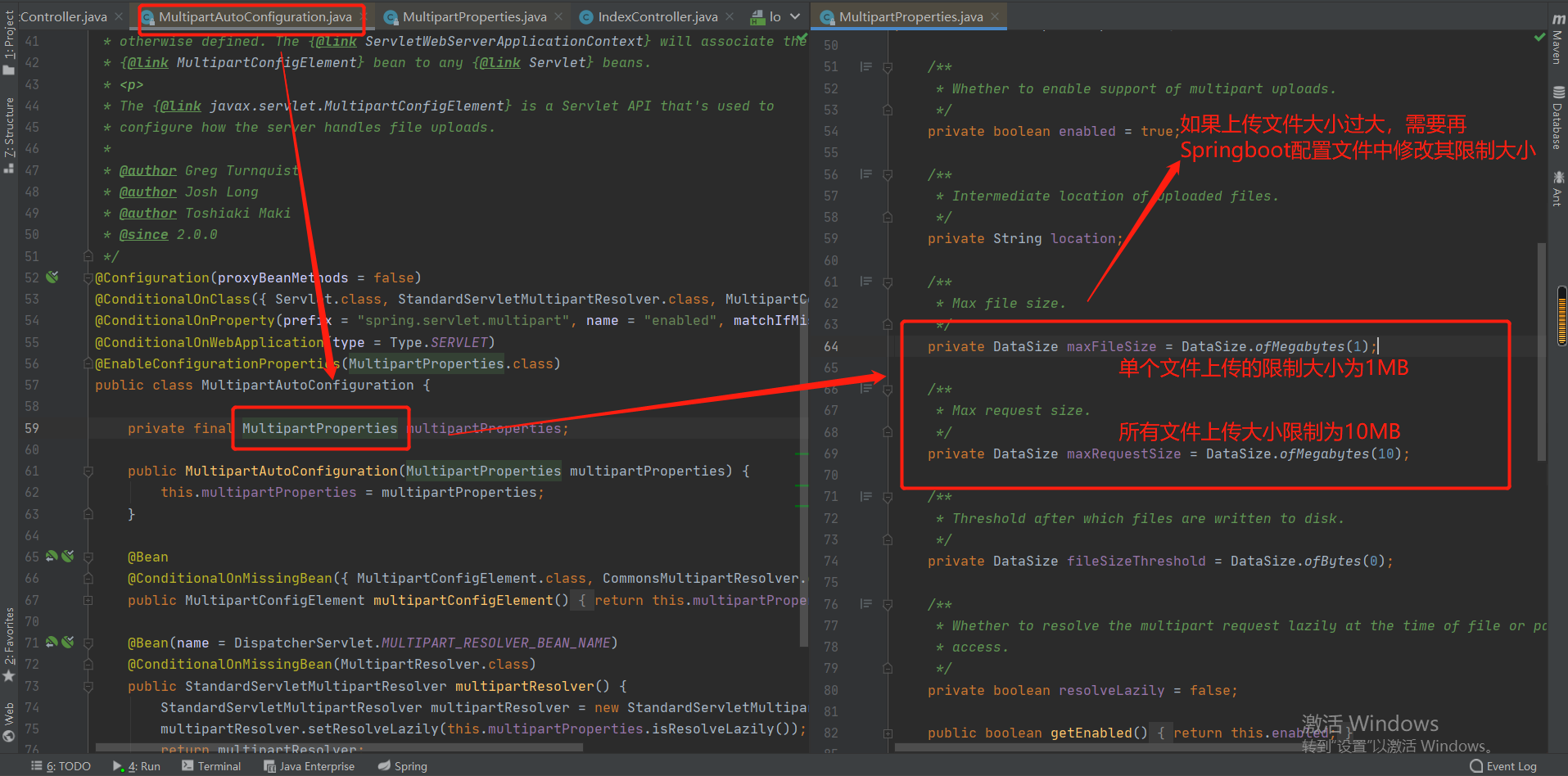Close the right-pane MultipartProperties.java tab
Image resolution: width=1568 pixels, height=776 pixels.
[x=995, y=16]
